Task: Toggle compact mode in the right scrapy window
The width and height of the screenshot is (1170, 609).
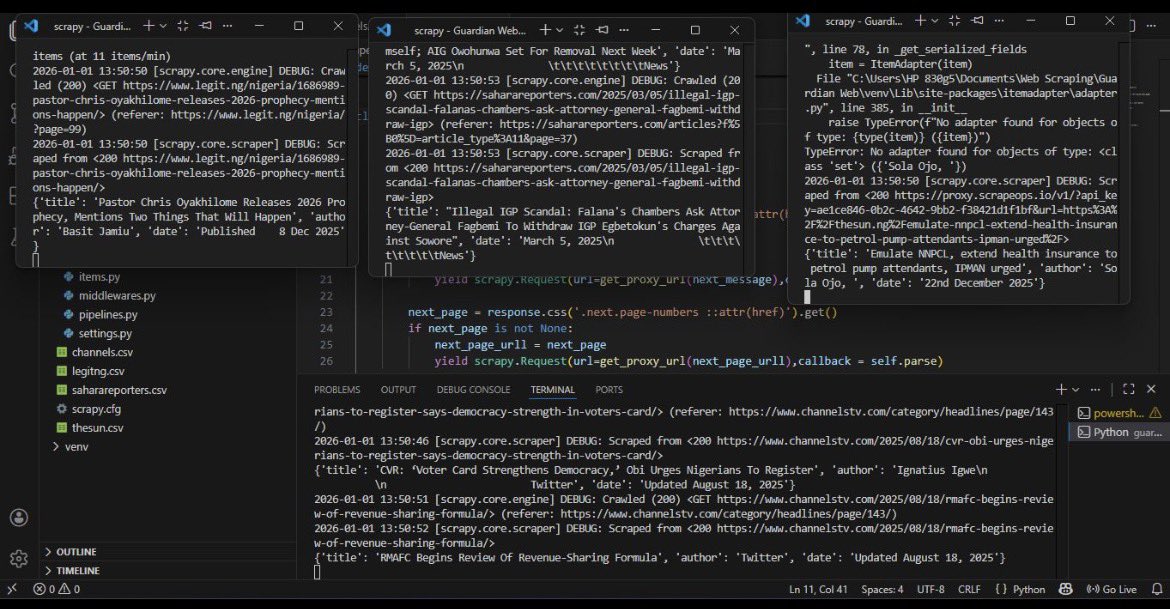Action: click(x=954, y=20)
